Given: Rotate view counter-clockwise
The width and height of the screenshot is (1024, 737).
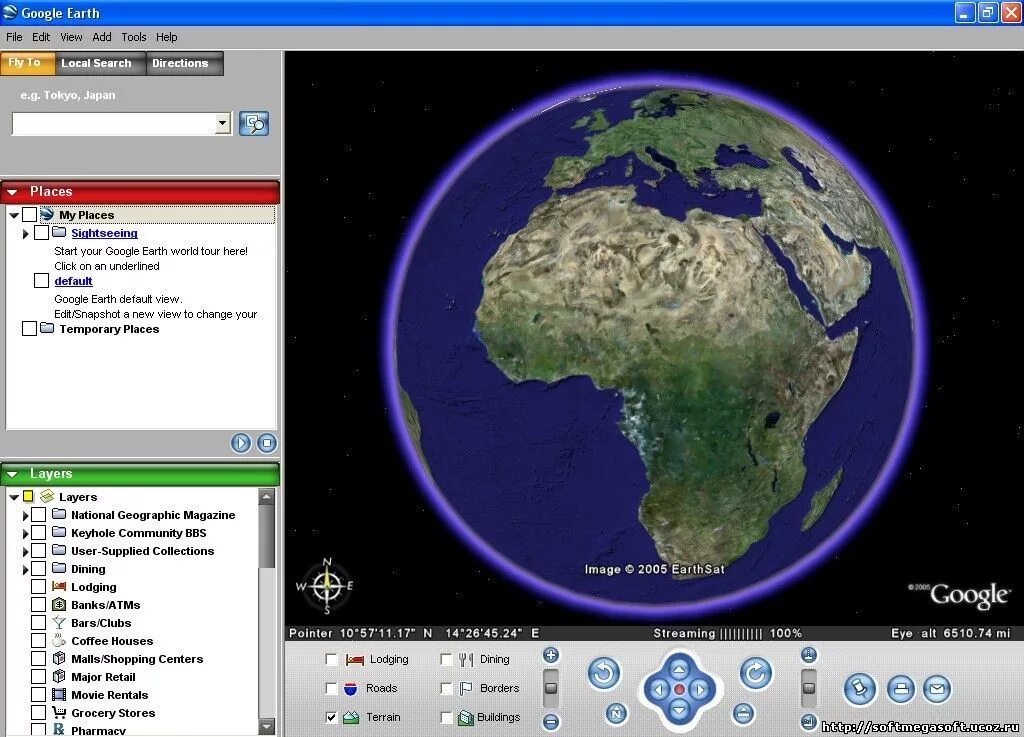Looking at the screenshot, I should click(x=604, y=673).
